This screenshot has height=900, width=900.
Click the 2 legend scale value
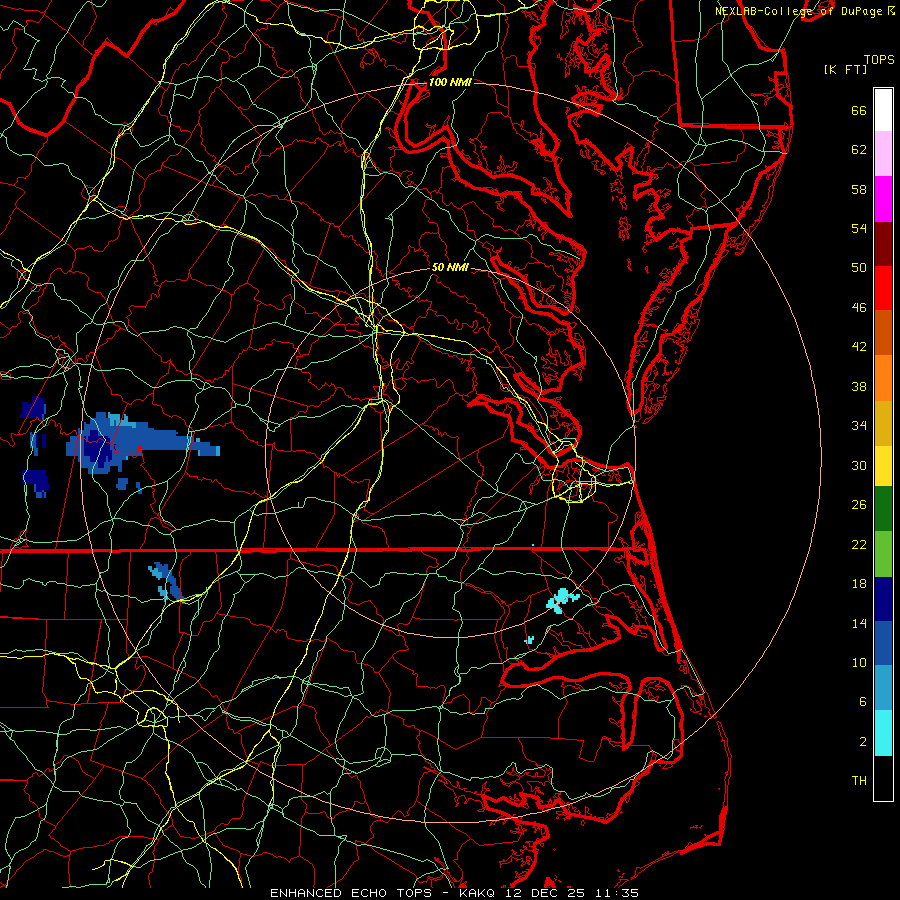(863, 742)
